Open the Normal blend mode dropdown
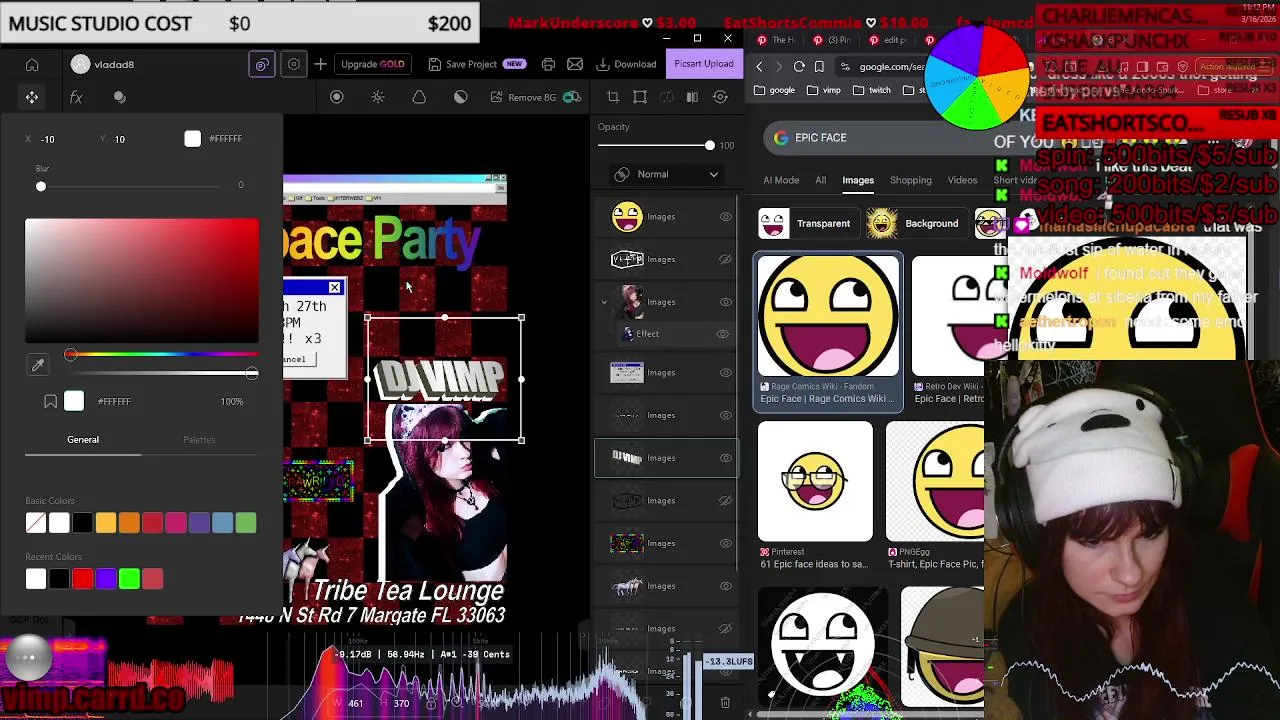The width and height of the screenshot is (1280, 720). (667, 174)
